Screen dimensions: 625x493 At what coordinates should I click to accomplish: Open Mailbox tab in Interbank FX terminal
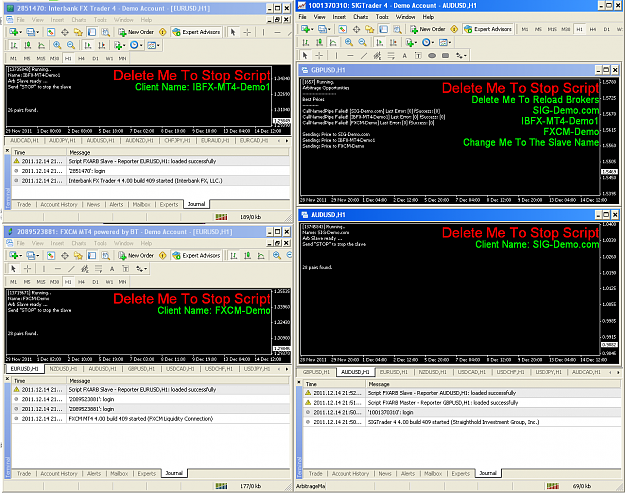pyautogui.click(x=142, y=204)
